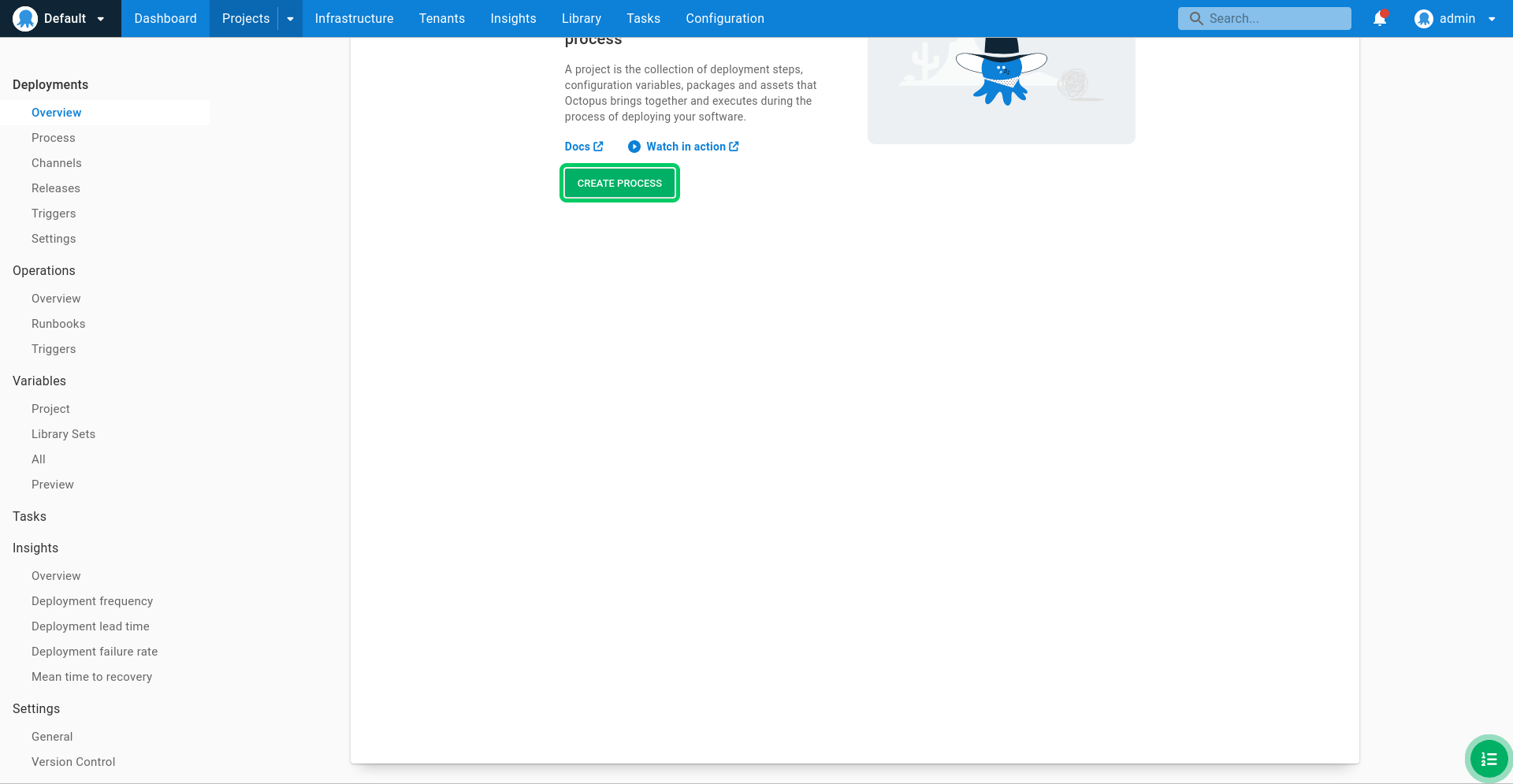The height and width of the screenshot is (784, 1513).
Task: Click the admin avatar icon
Action: [1423, 18]
